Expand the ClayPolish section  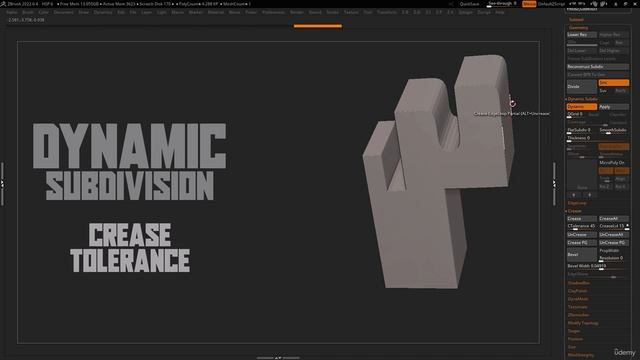click(x=578, y=291)
